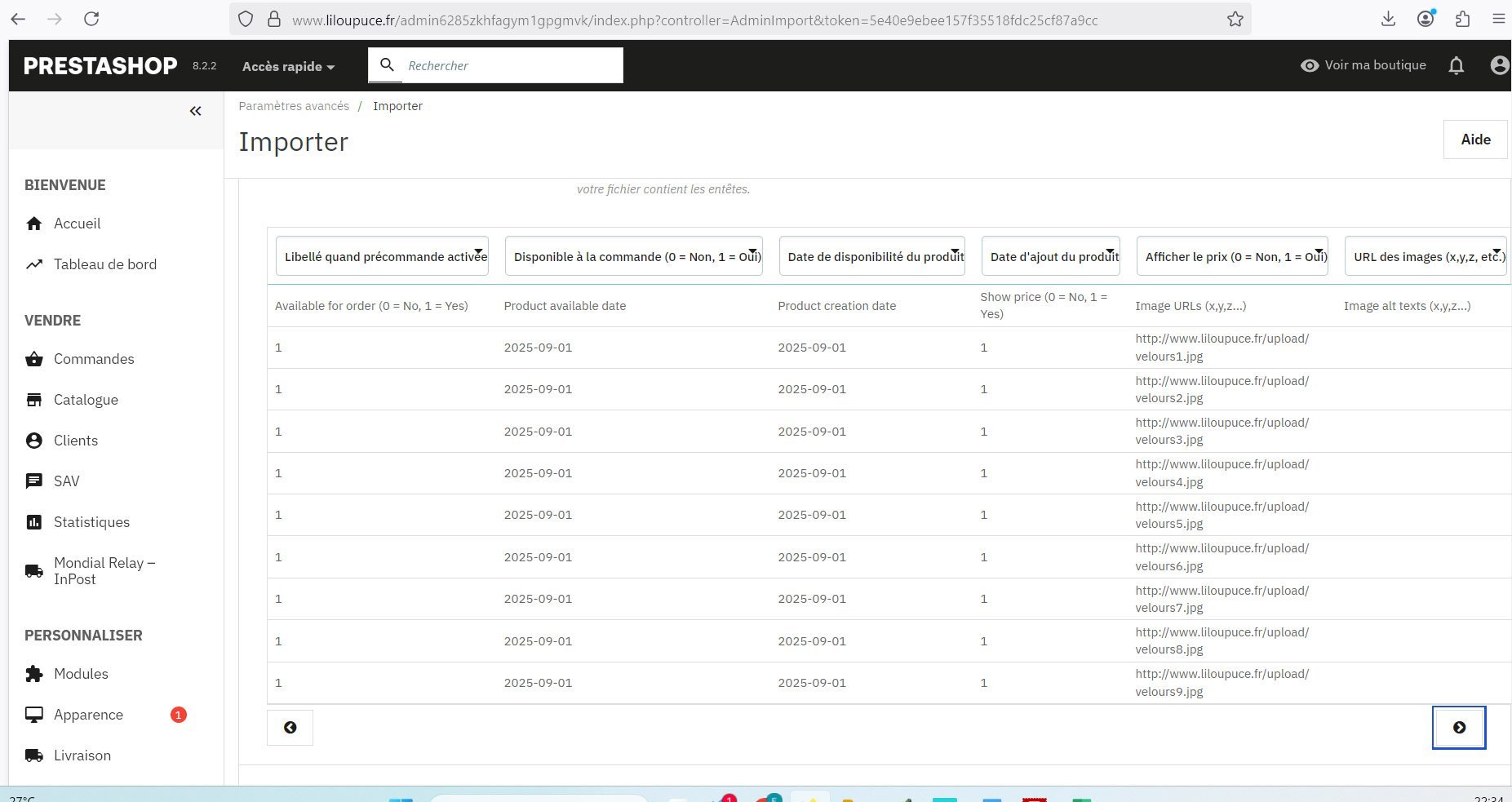Open browser extensions icon

tap(1462, 19)
